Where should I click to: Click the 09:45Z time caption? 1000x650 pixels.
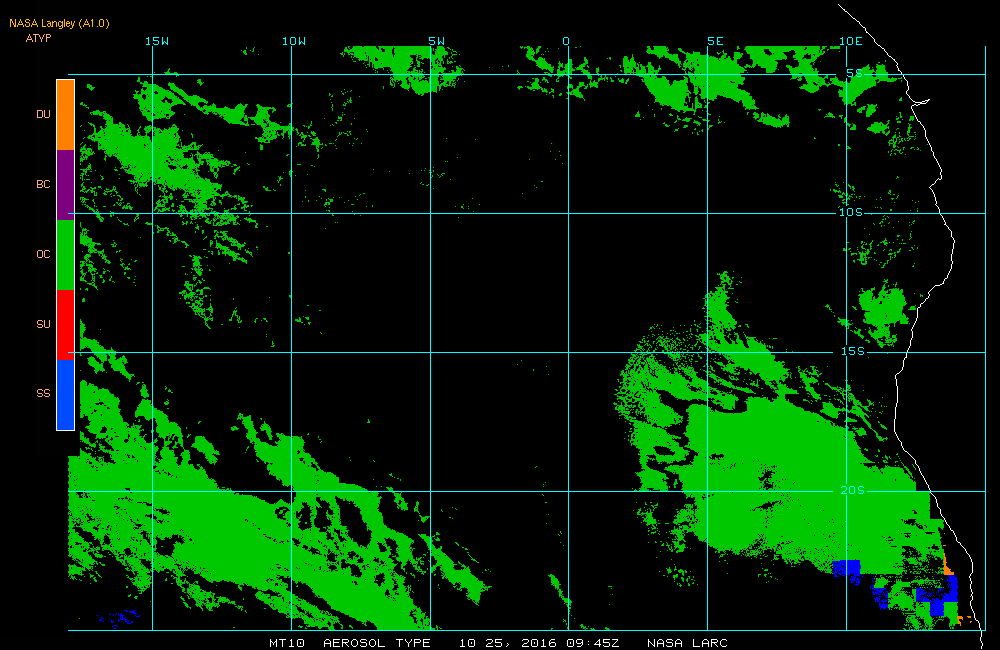point(592,643)
